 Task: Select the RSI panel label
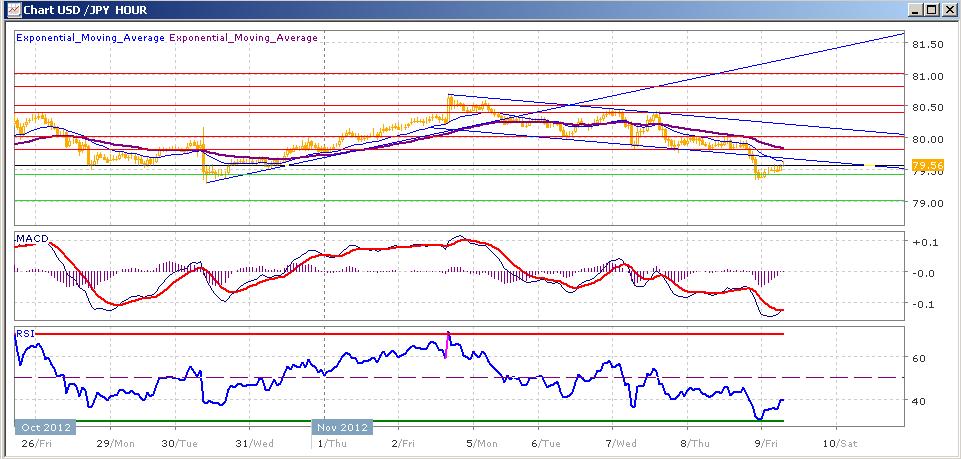click(x=26, y=333)
